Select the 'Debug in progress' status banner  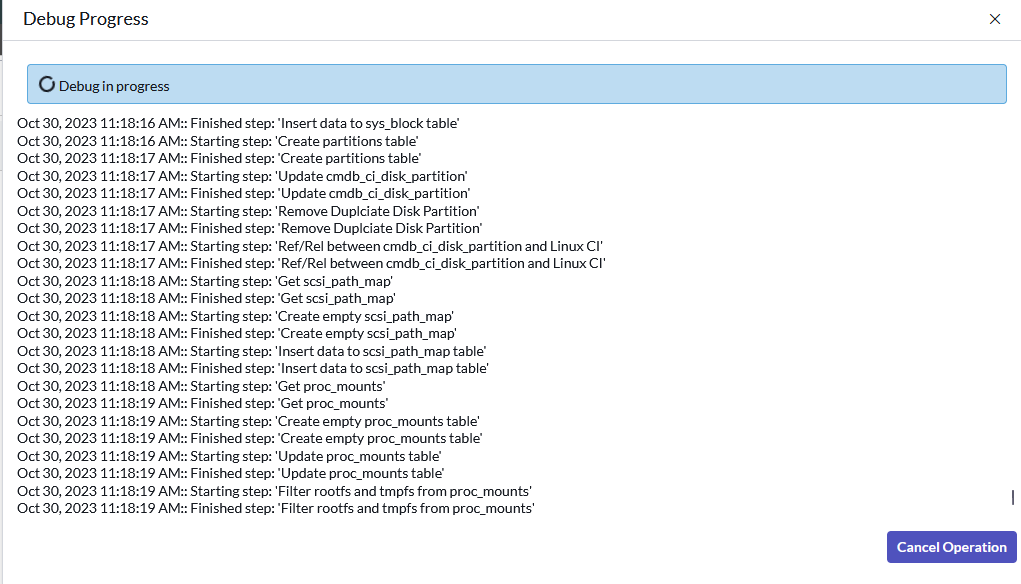point(515,84)
